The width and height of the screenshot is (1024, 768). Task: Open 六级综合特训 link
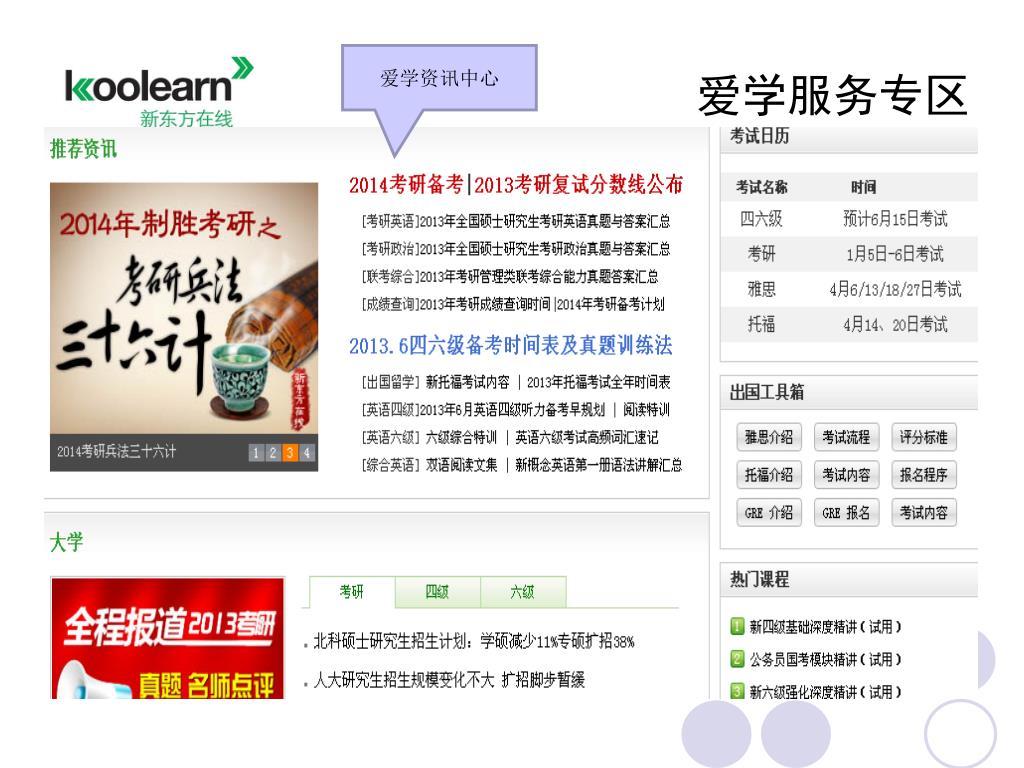coord(461,437)
